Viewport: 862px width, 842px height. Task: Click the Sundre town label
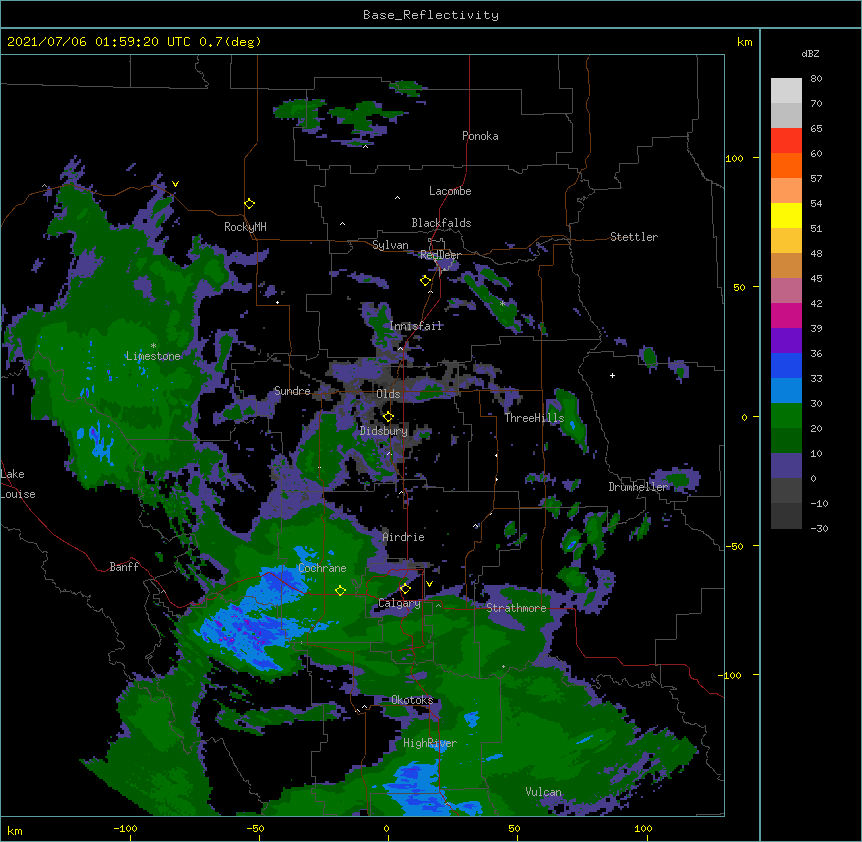click(x=292, y=391)
